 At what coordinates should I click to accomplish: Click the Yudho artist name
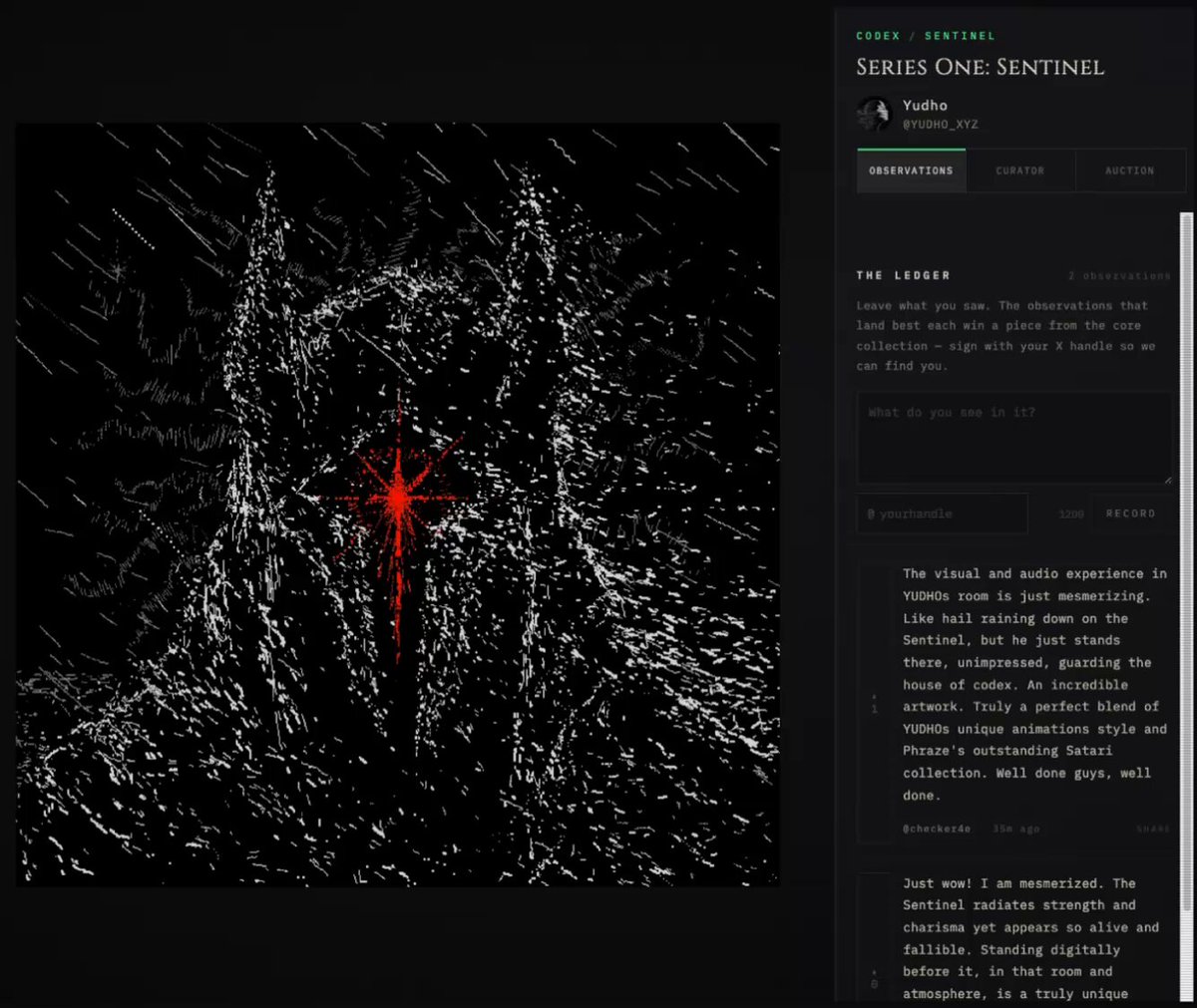pos(925,105)
